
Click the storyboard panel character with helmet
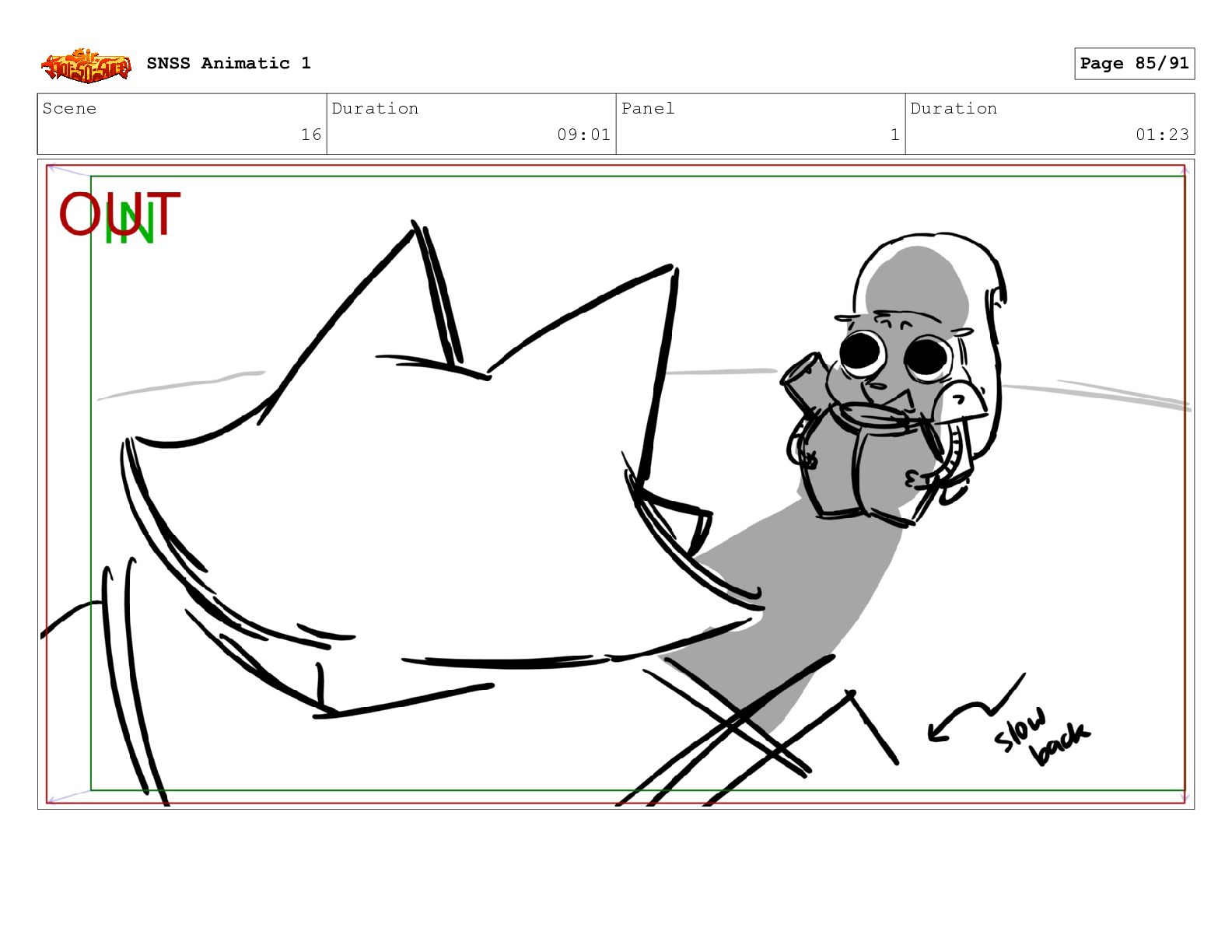[x=894, y=380]
